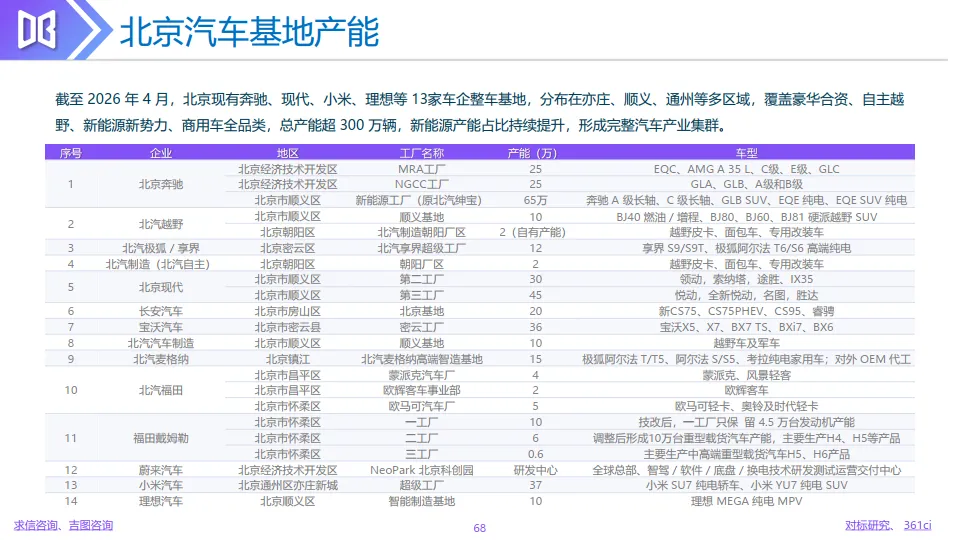Click the 蒙派克、风景轻客 cell
The image size is (960, 540).
coord(746,375)
